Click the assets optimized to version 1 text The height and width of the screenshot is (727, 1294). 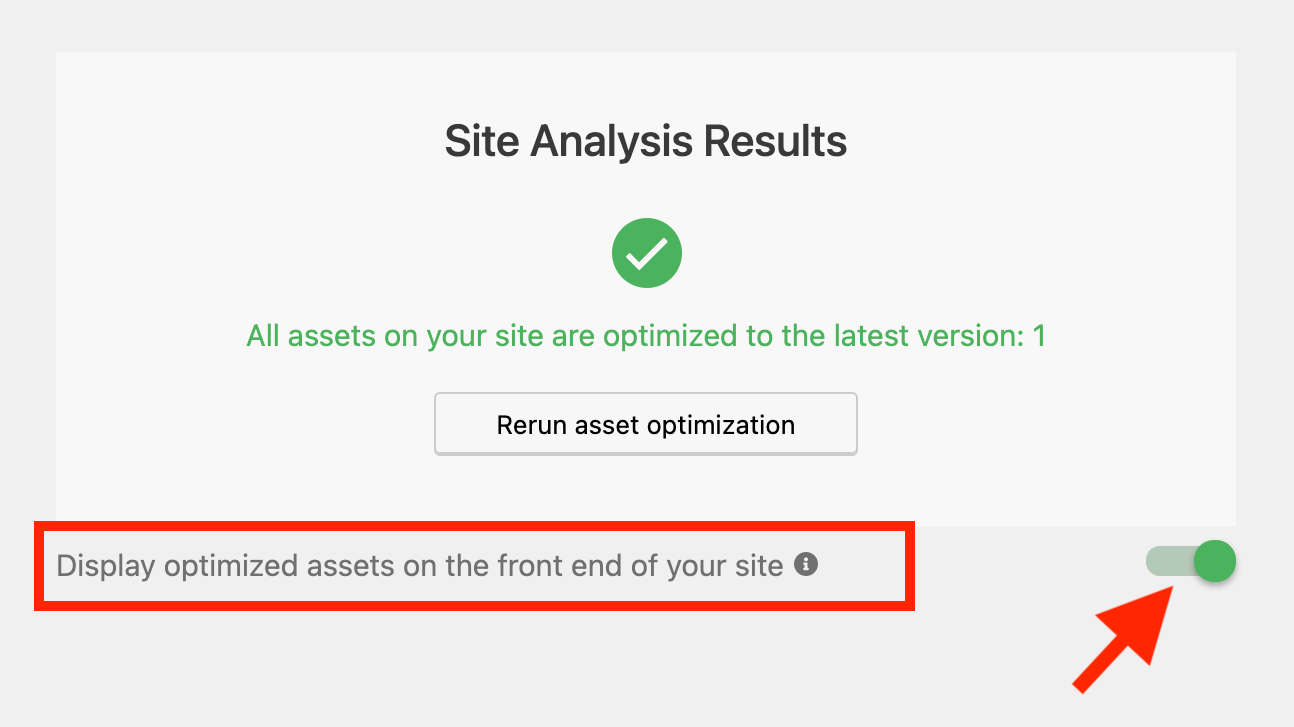(646, 336)
